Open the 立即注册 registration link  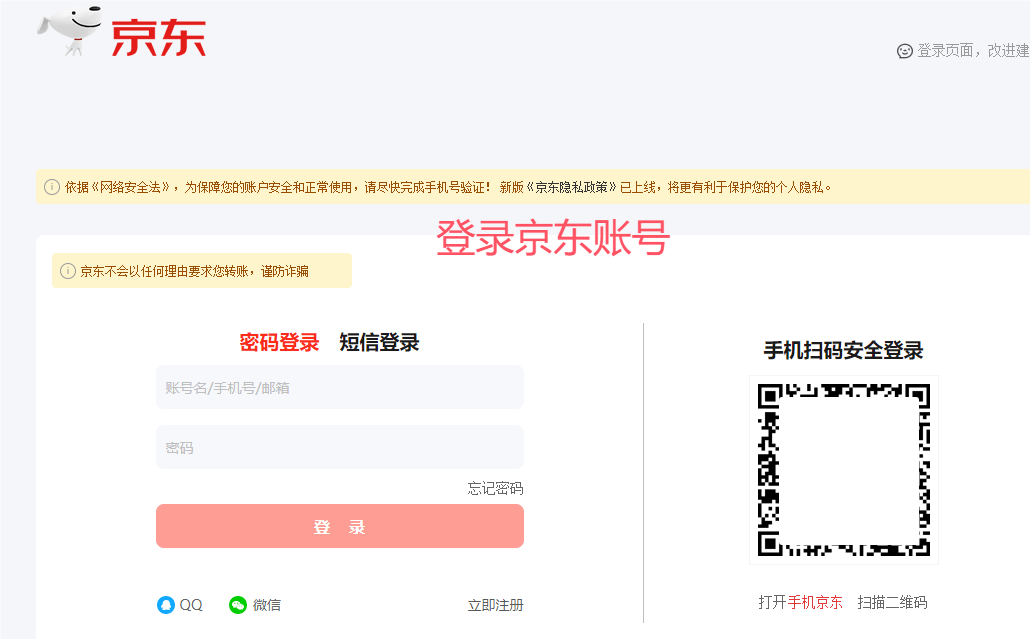pos(495,605)
